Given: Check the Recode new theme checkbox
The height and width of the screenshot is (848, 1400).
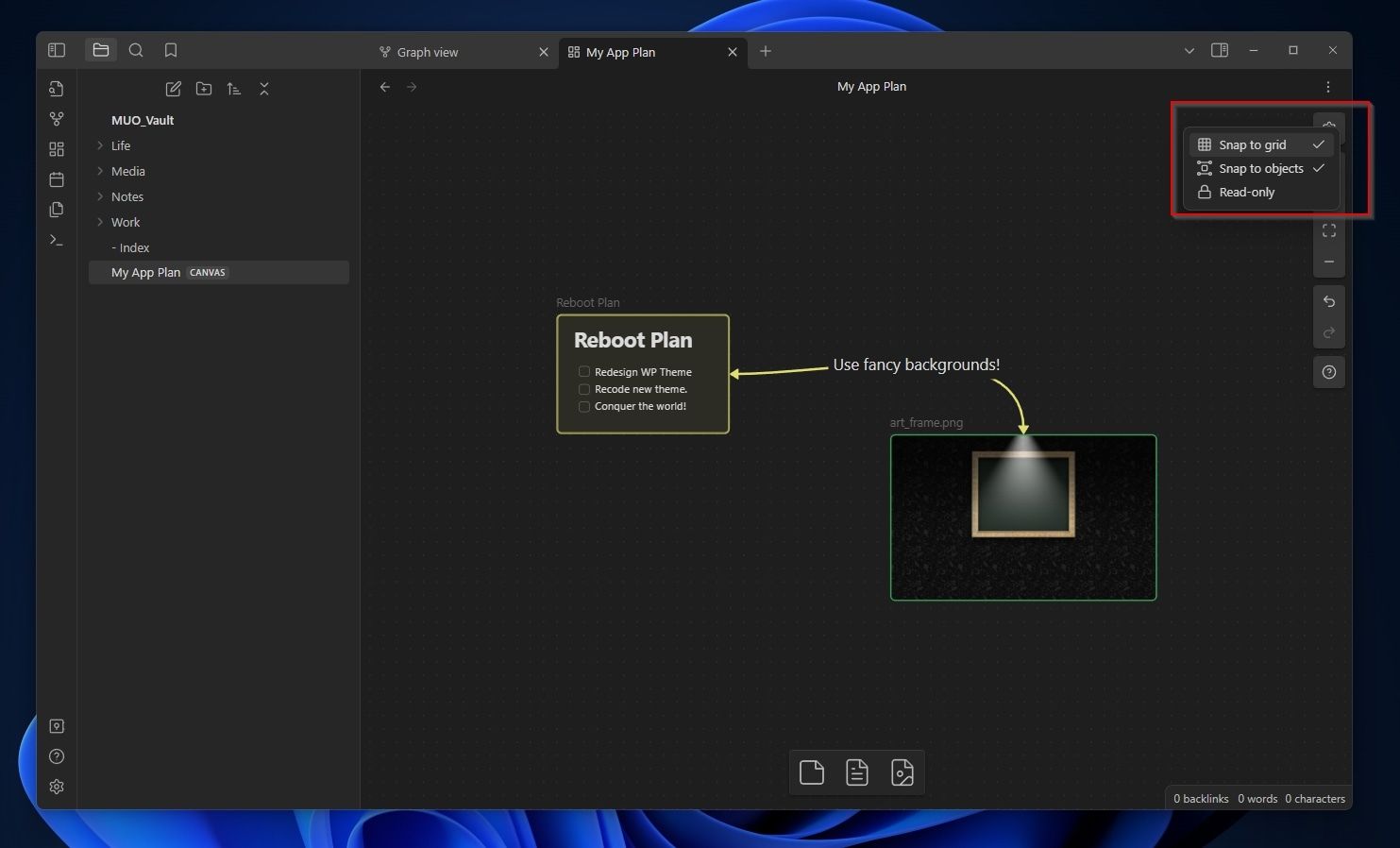Looking at the screenshot, I should click(x=584, y=389).
